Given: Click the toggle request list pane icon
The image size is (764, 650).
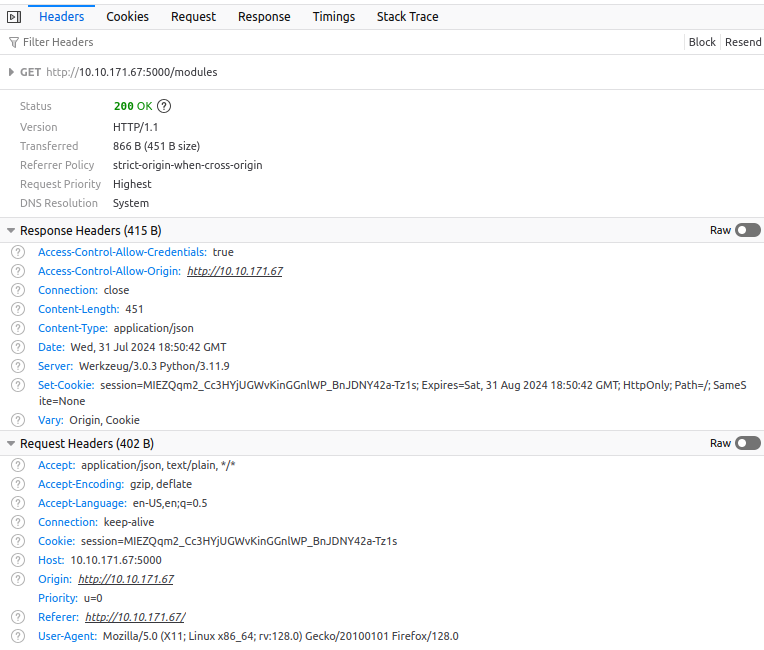Looking at the screenshot, I should click(14, 16).
